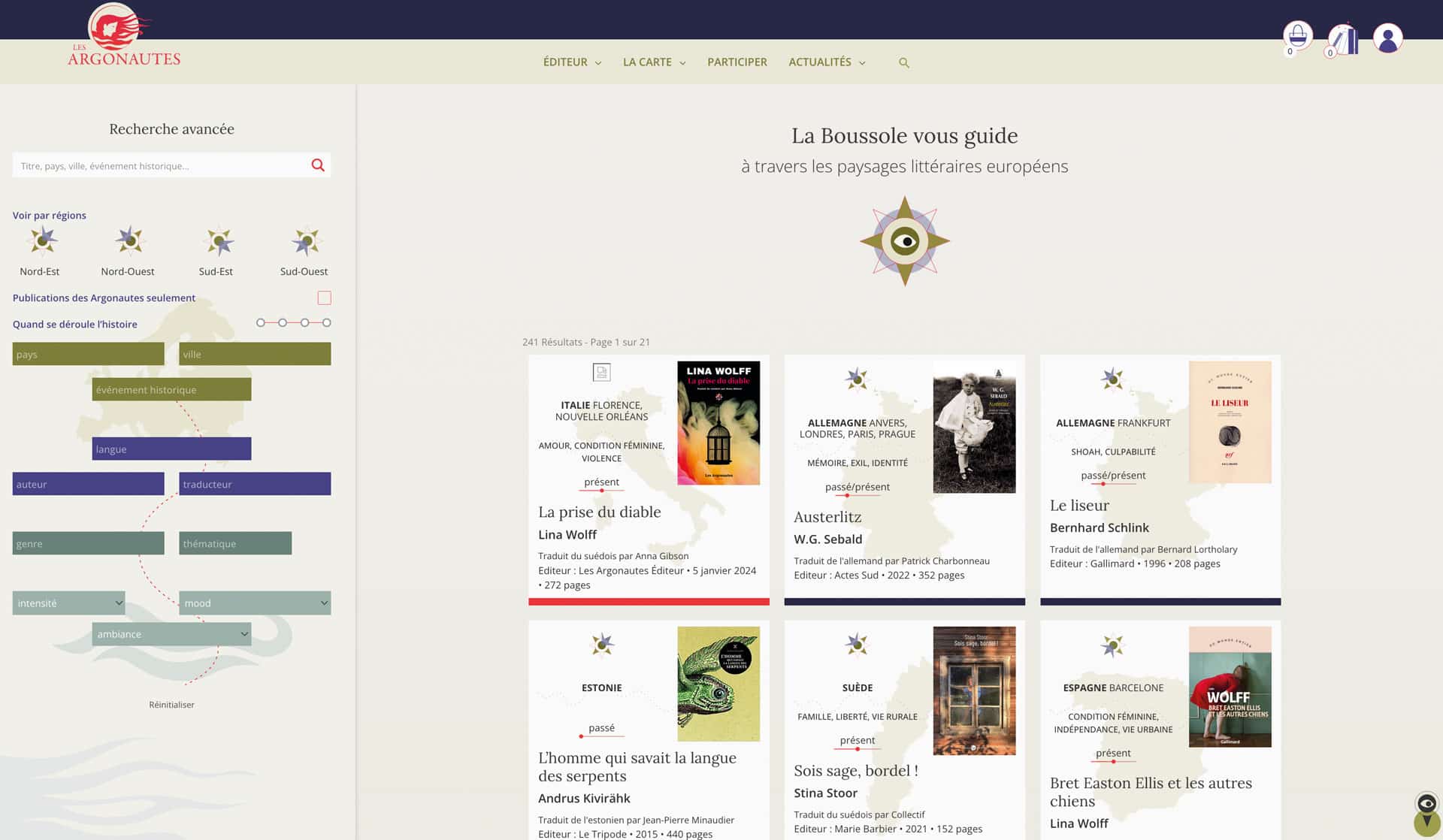Select the Nord-Est region compass

42,240
